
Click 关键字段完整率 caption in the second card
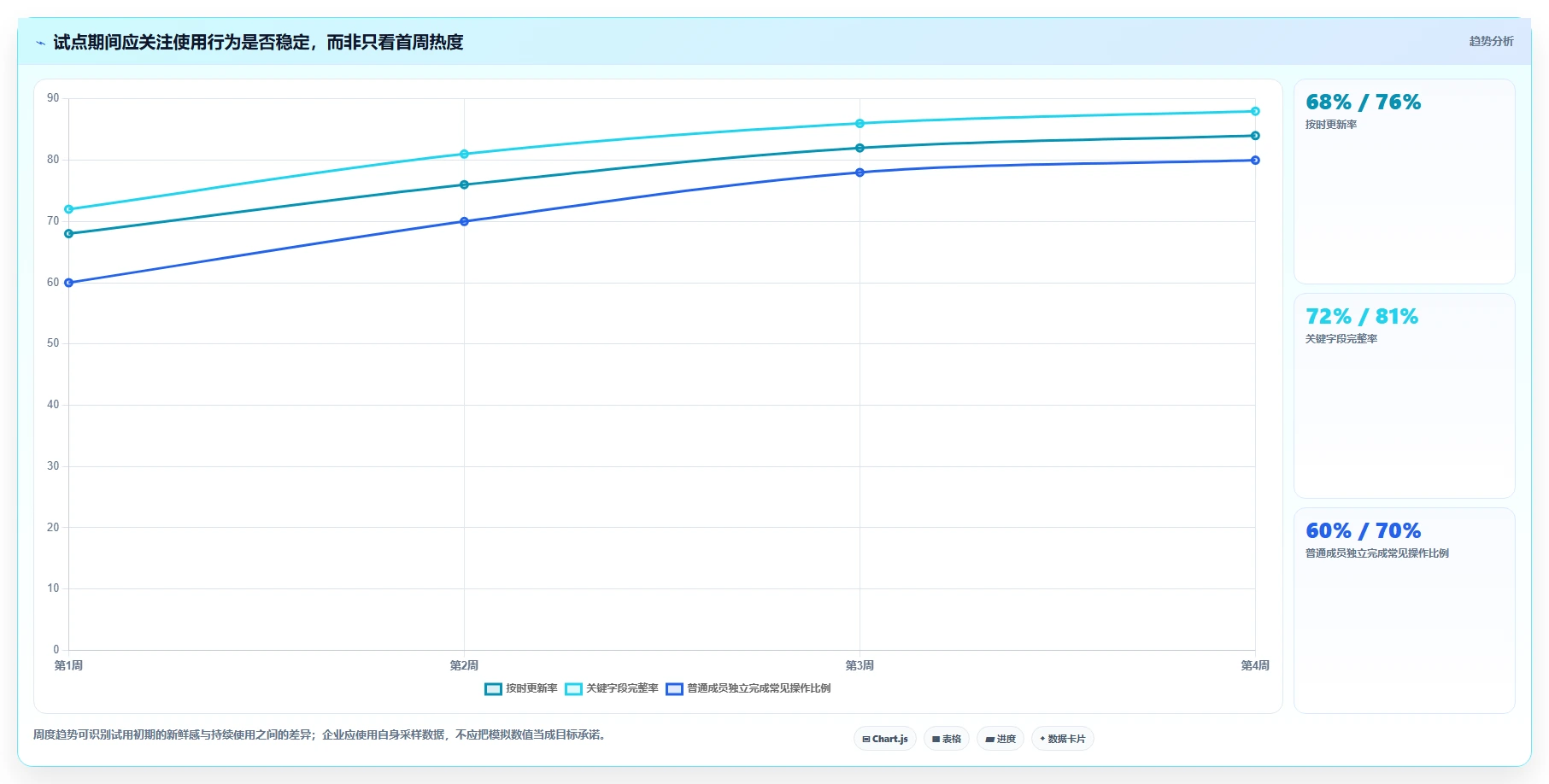click(1341, 339)
